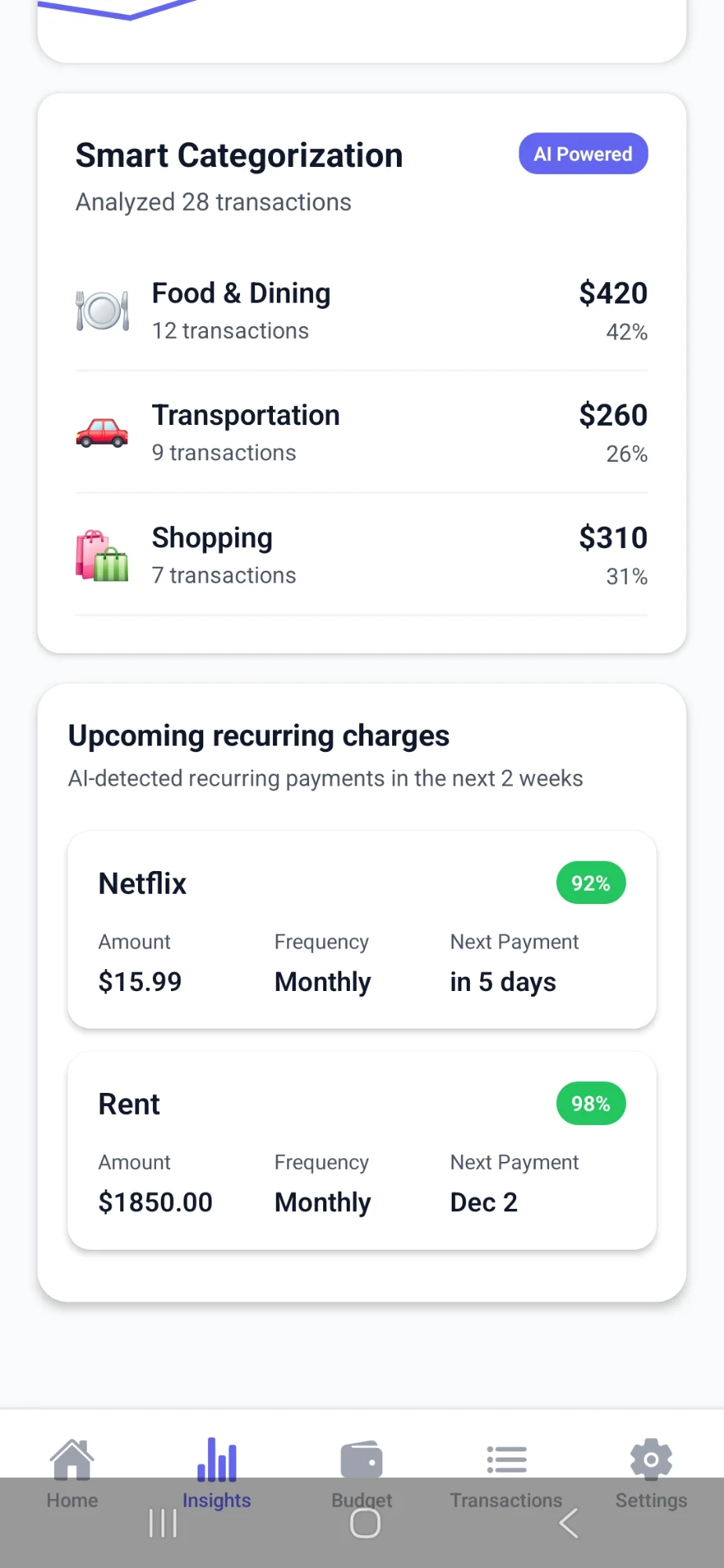Tap the Shopping bags icon
Screen dimensions: 724x1568
pyautogui.click(x=102, y=556)
